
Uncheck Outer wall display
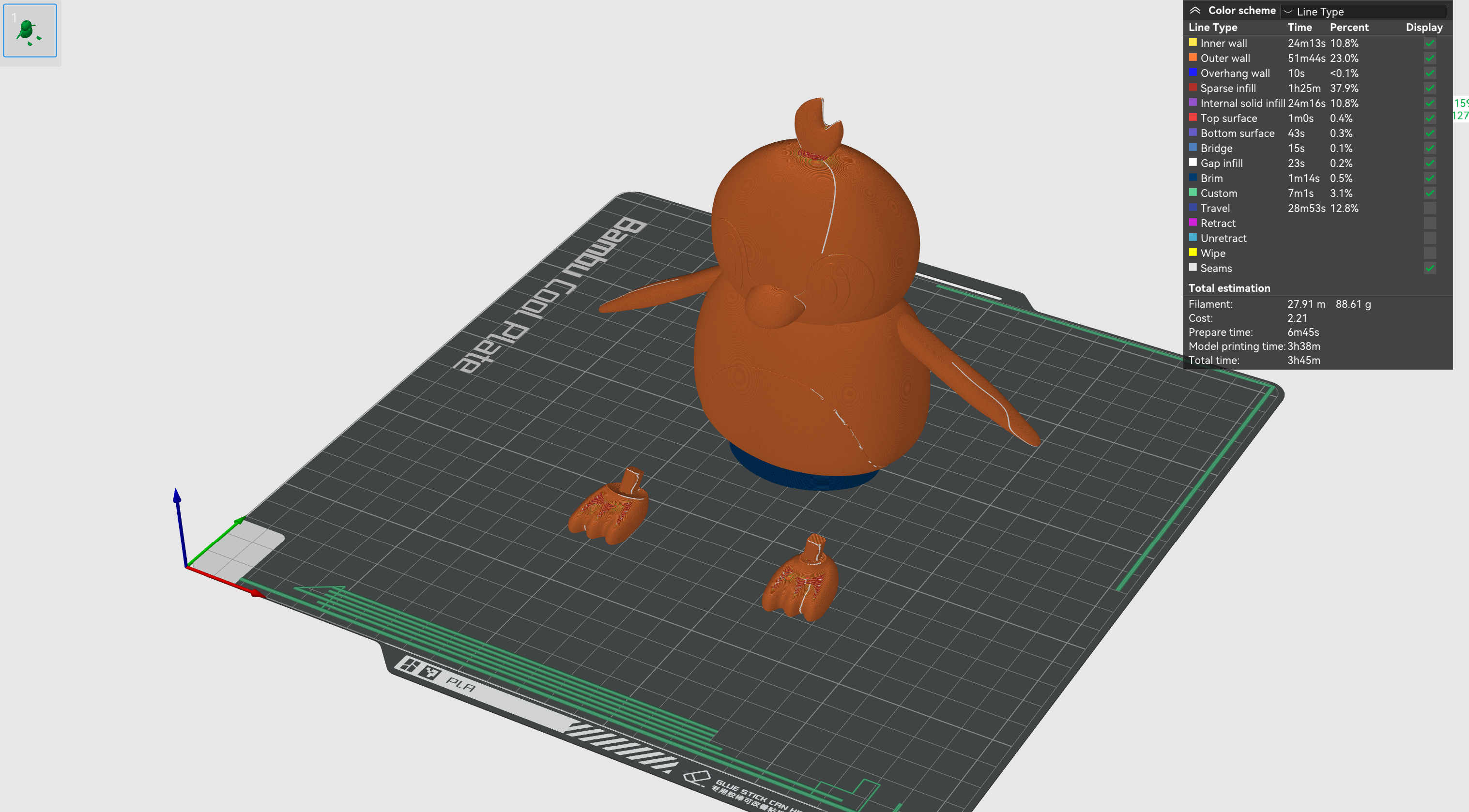click(1430, 58)
